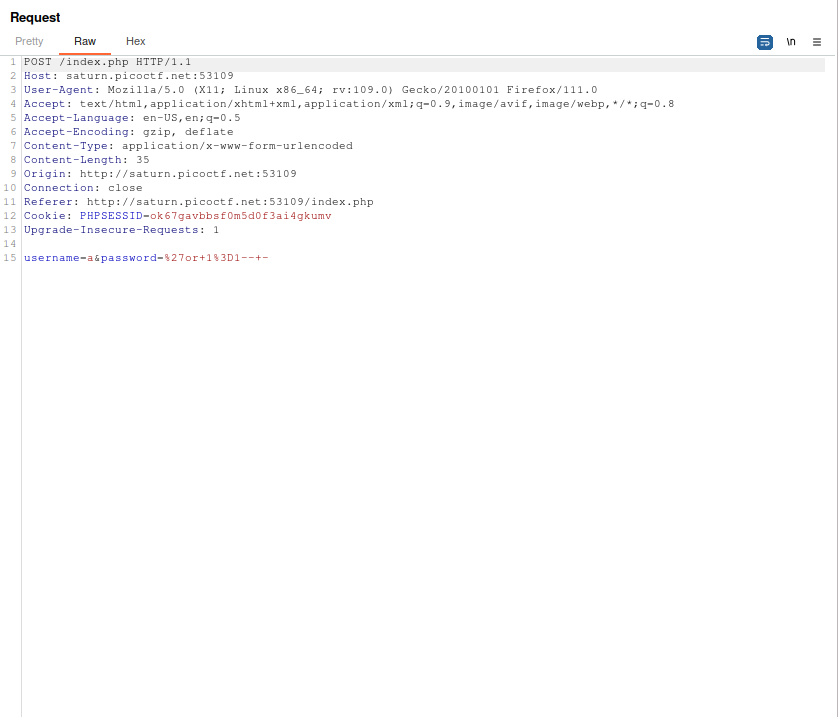The height and width of the screenshot is (717, 840).
Task: Switch to the Hex tab
Action: coord(135,42)
